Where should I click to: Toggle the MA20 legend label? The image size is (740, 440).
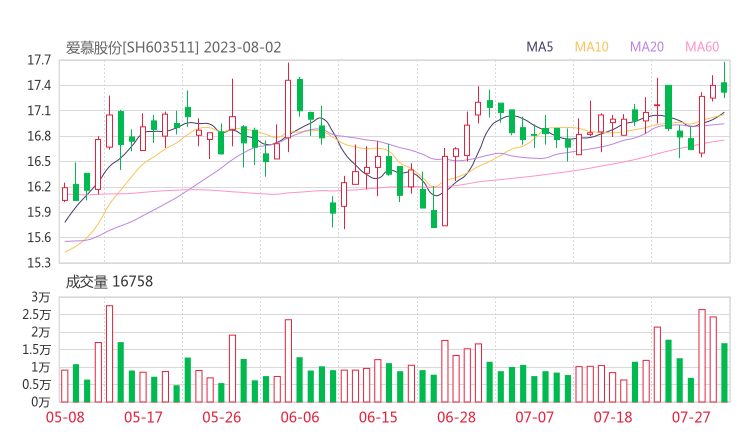(x=647, y=47)
